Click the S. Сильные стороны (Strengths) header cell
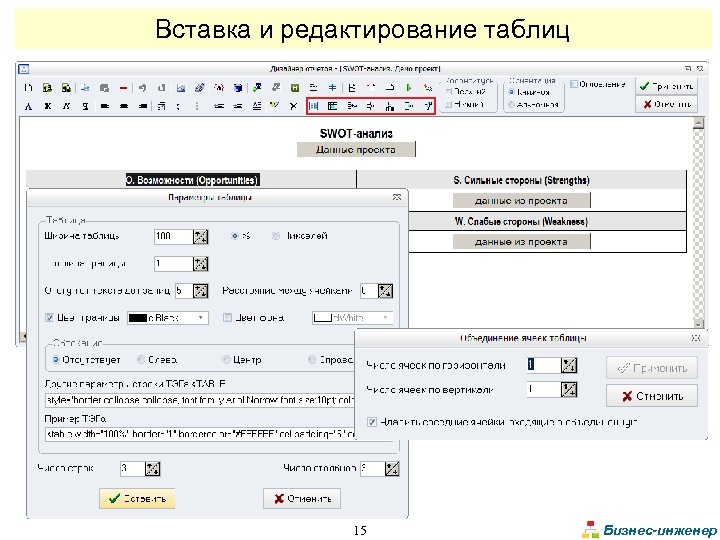Image resolution: width=720 pixels, height=540 pixels. [x=521, y=180]
